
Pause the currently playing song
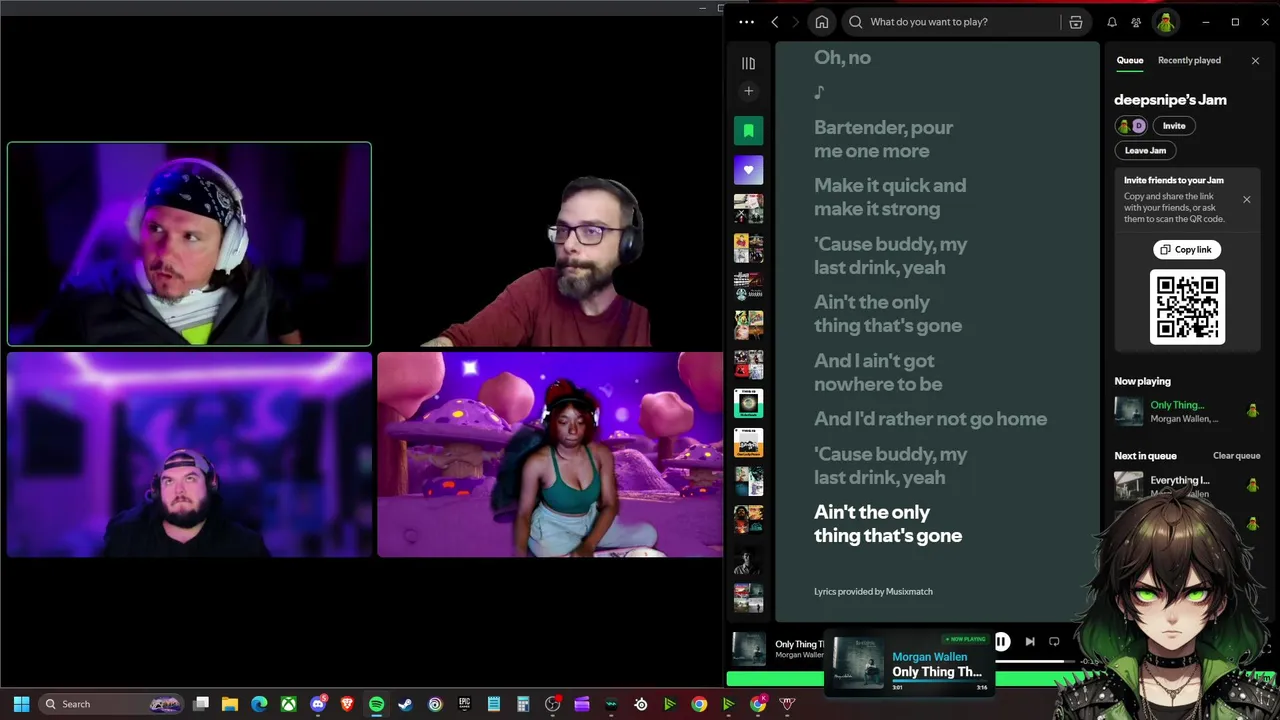pos(1002,642)
